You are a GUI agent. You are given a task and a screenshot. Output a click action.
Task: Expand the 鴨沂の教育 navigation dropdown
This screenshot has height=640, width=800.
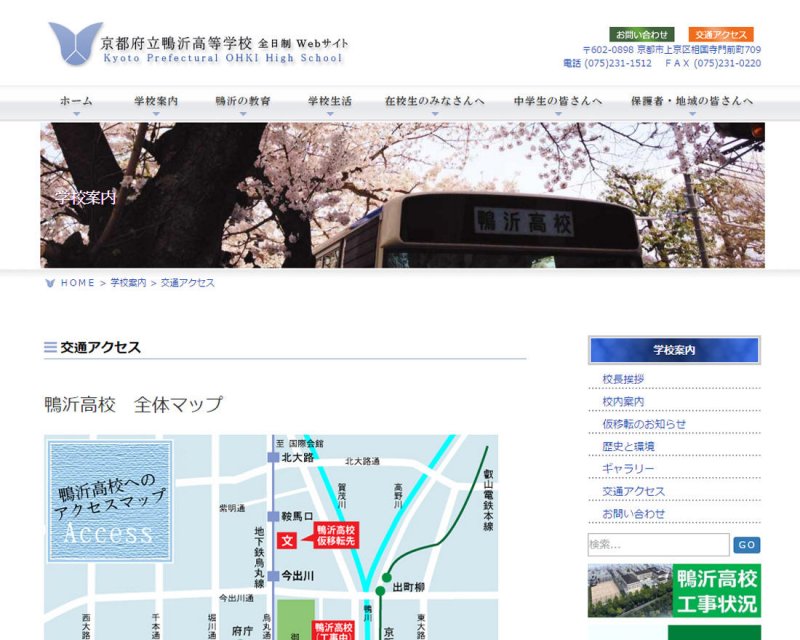(242, 102)
